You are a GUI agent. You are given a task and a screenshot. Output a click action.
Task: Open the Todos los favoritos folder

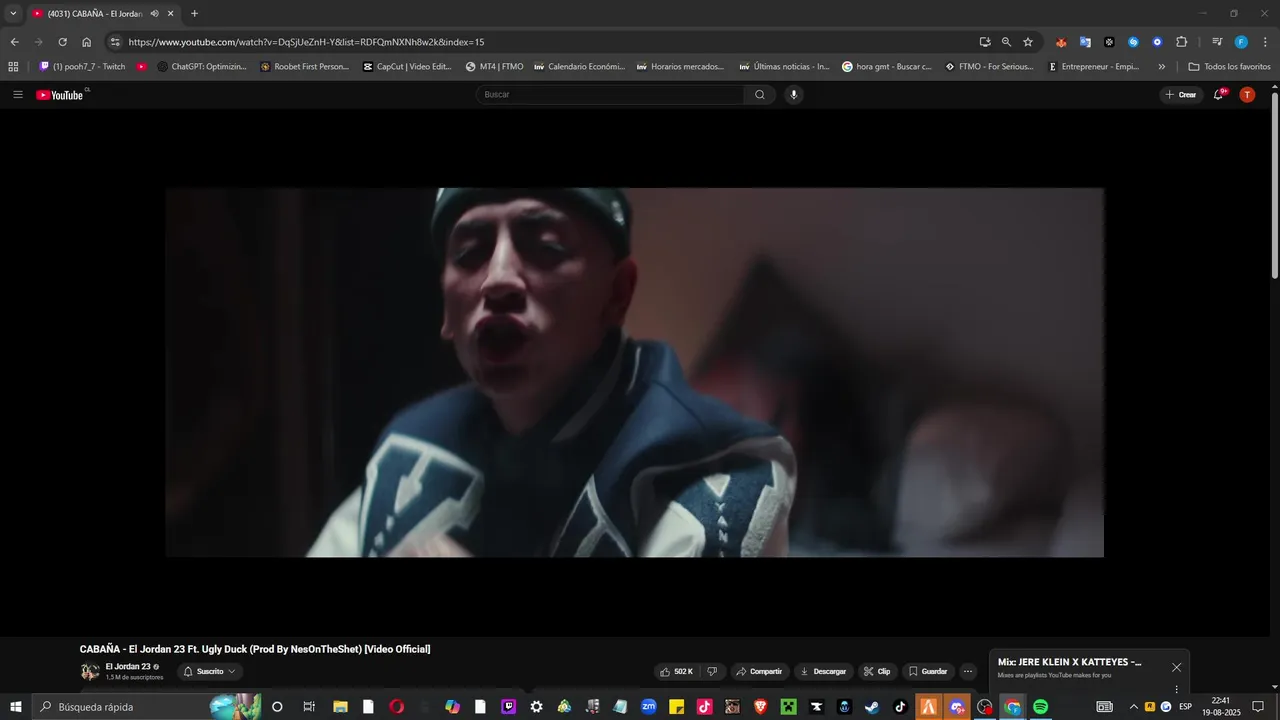point(1229,67)
